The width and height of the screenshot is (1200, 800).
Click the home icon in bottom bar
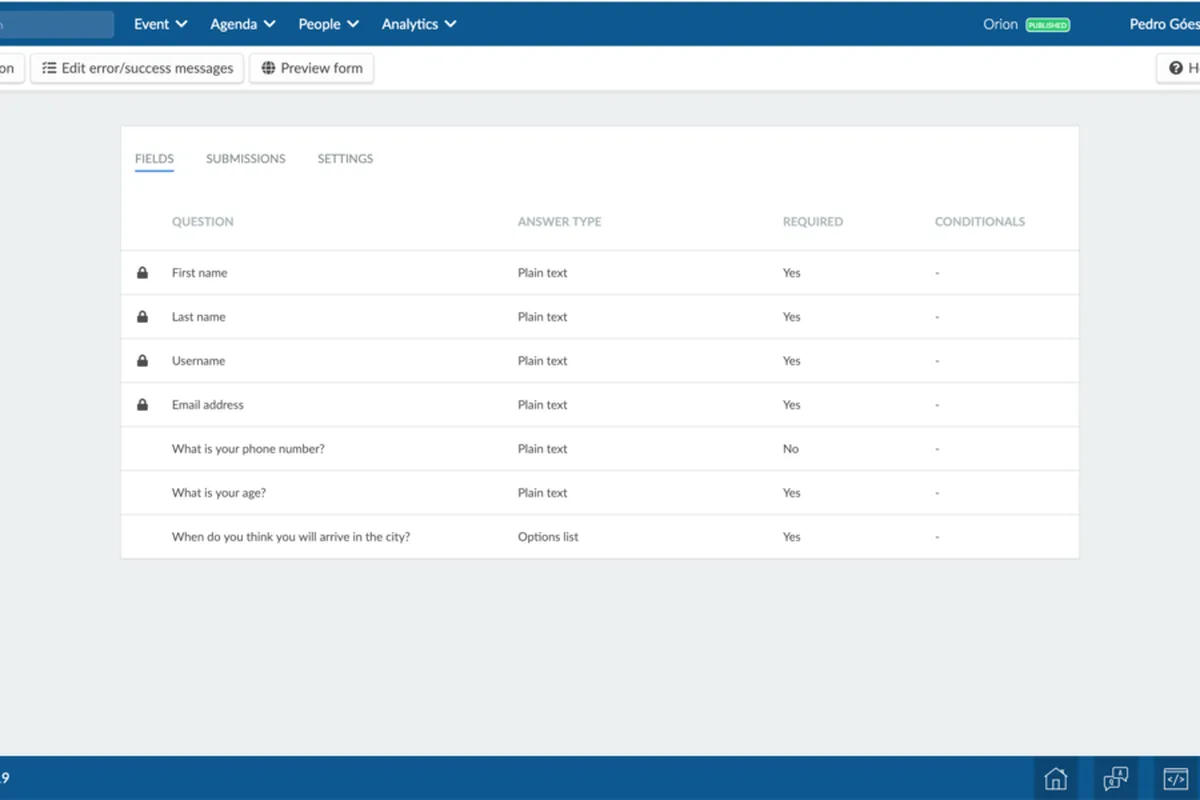pos(1055,778)
